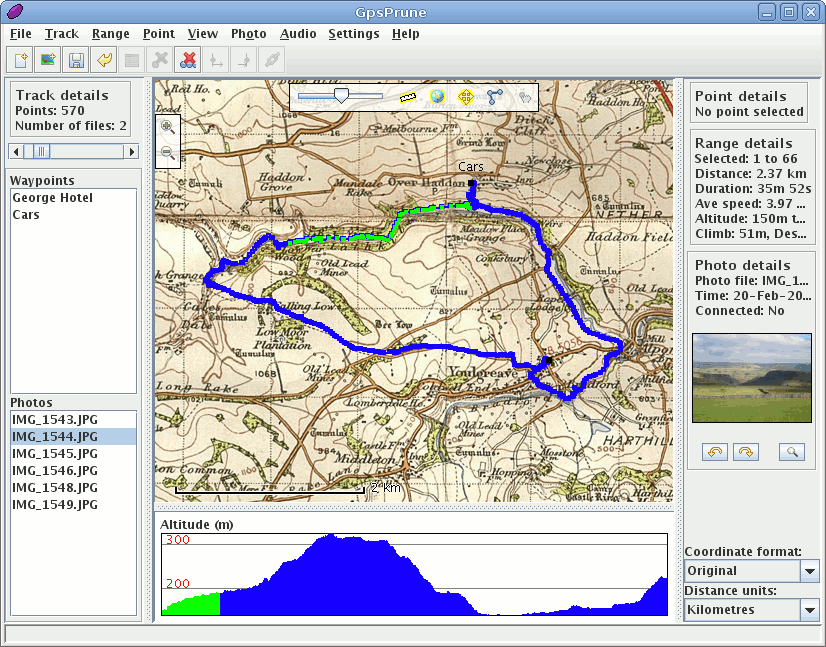Rotate the photo left
This screenshot has height=647, width=826.
716,452
